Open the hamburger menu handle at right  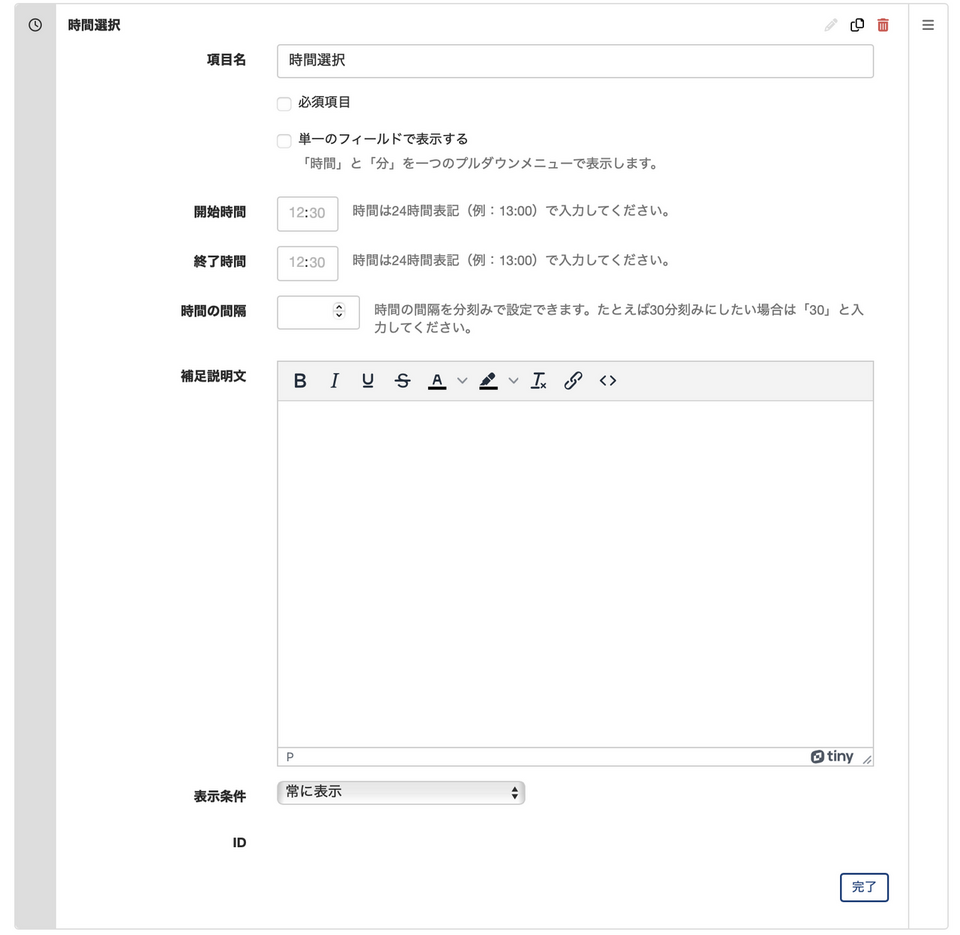(928, 25)
